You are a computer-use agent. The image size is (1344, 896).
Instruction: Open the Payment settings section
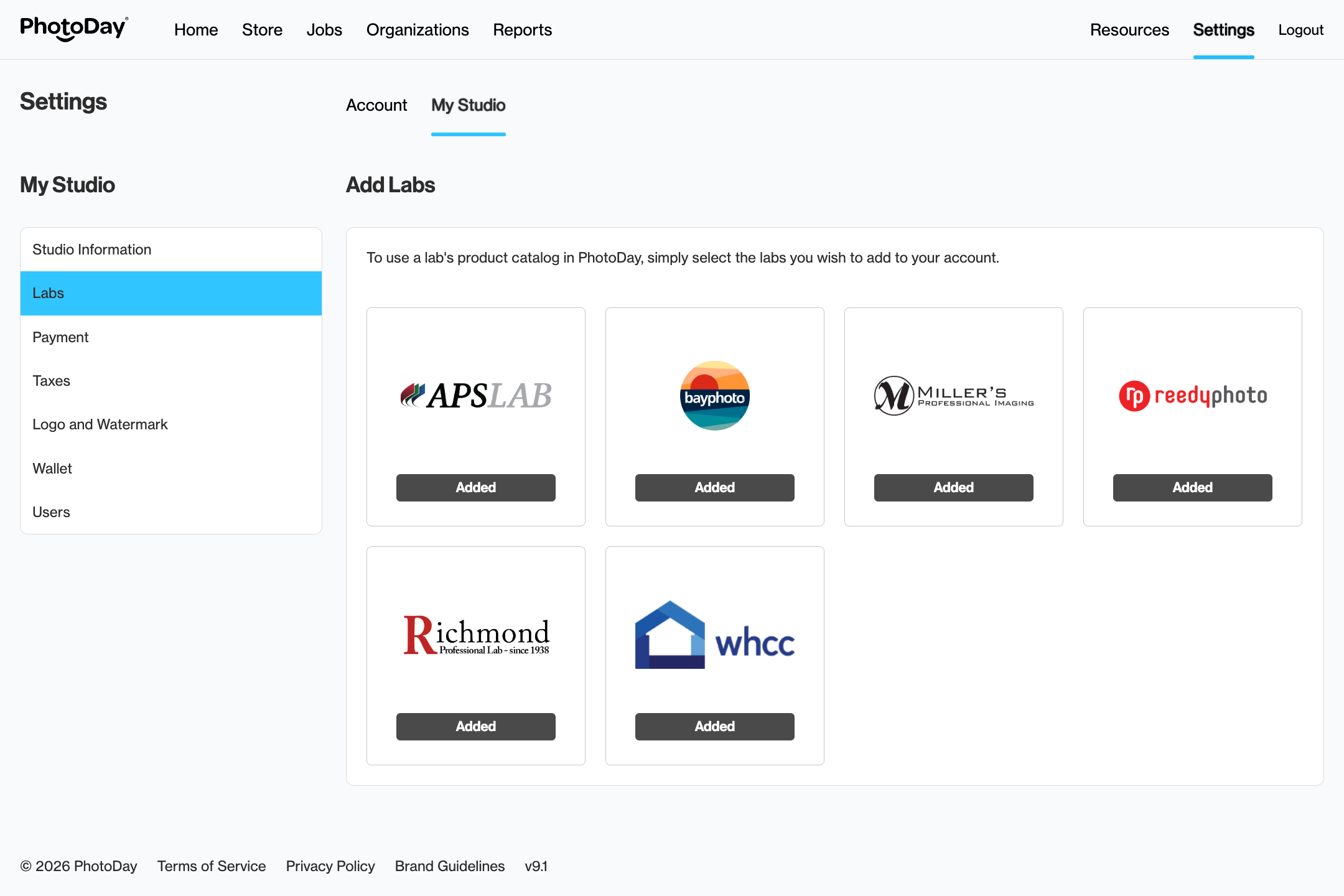(x=60, y=337)
